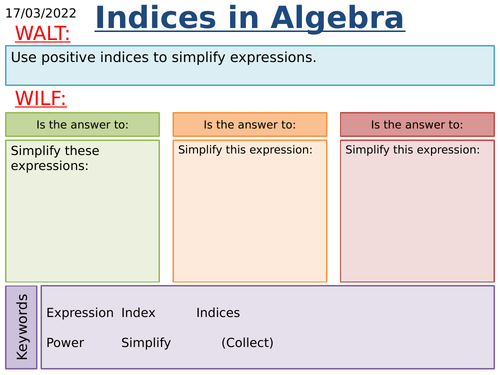500x375 pixels.
Task: Select the 'Use positive indices' sentence
Action: coord(163,57)
